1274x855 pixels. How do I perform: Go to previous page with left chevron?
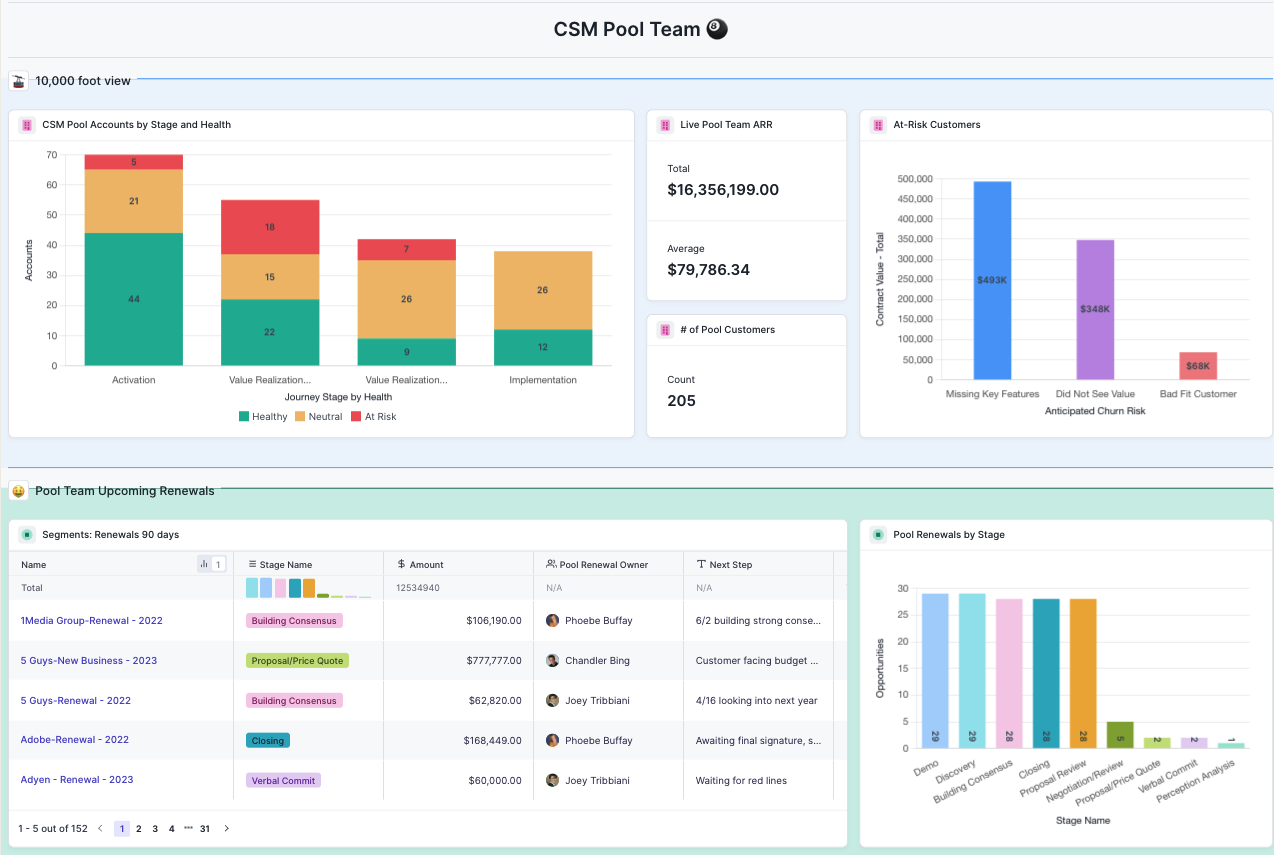(100, 829)
